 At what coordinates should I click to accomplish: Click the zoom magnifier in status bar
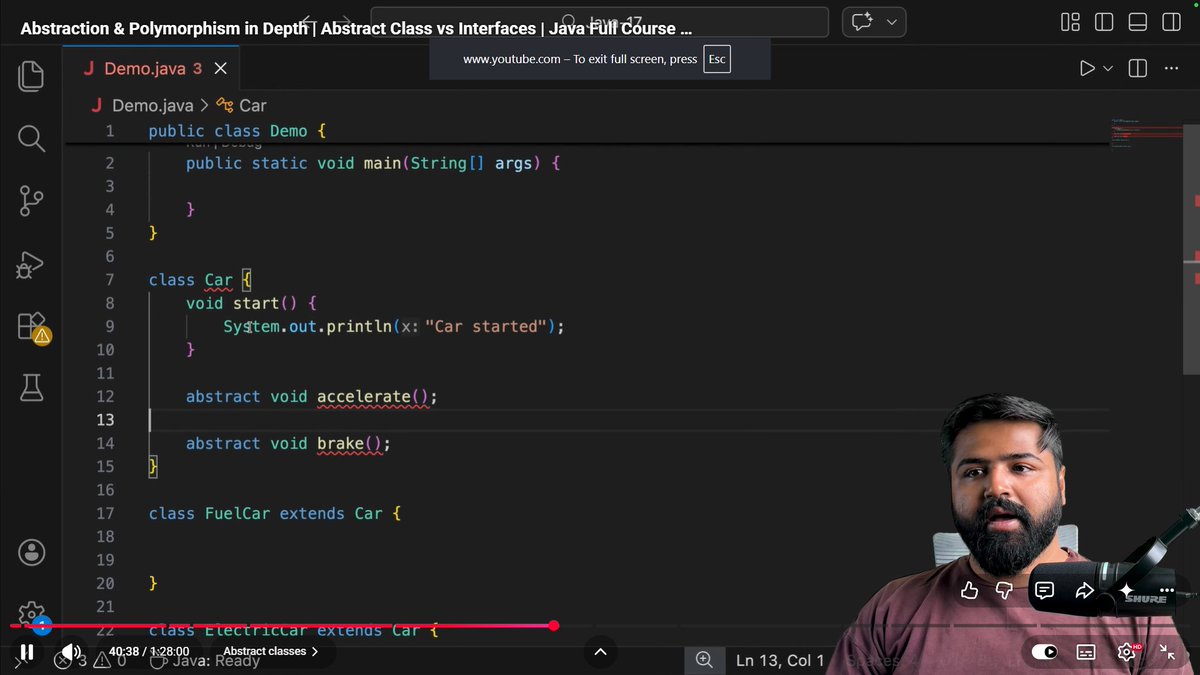tap(704, 659)
